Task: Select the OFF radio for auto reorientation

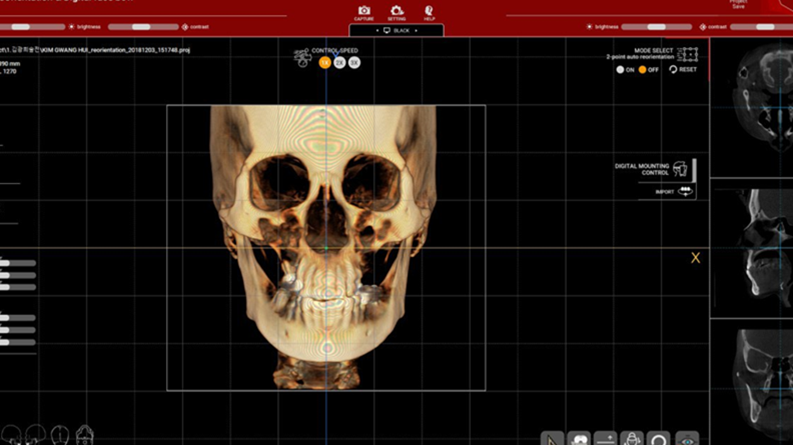Action: [645, 70]
